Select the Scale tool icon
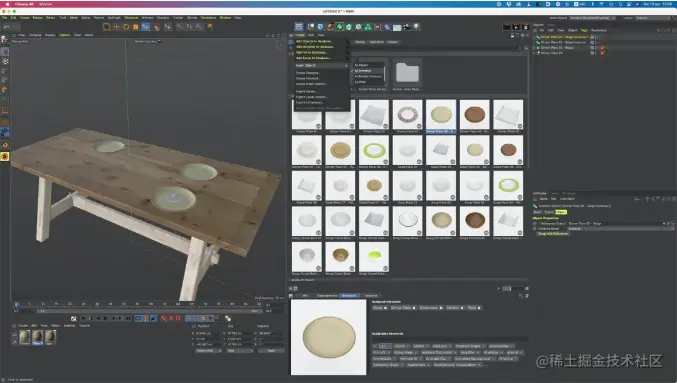The height and width of the screenshot is (383, 677). (x=136, y=27)
